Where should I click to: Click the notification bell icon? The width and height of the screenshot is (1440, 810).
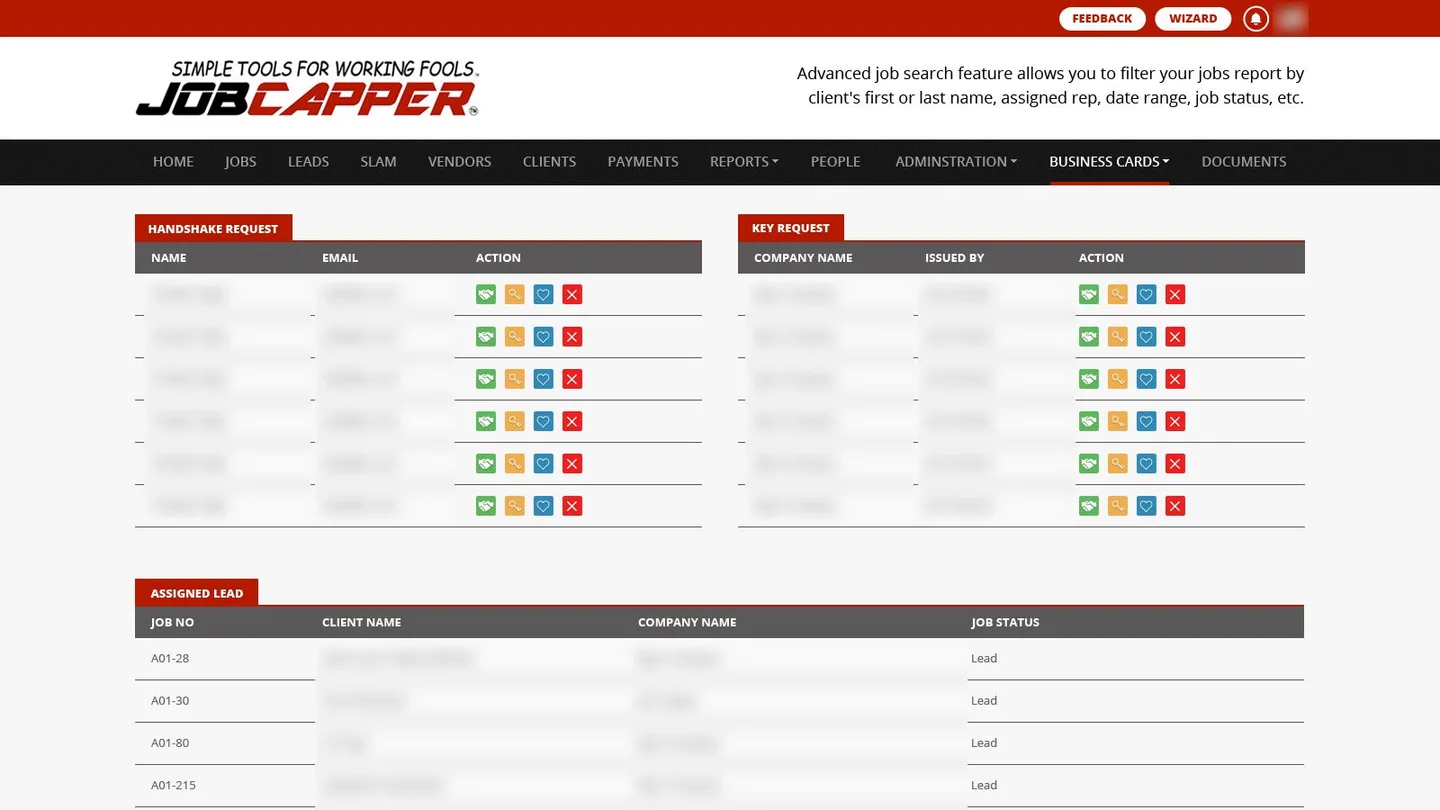(x=1256, y=18)
